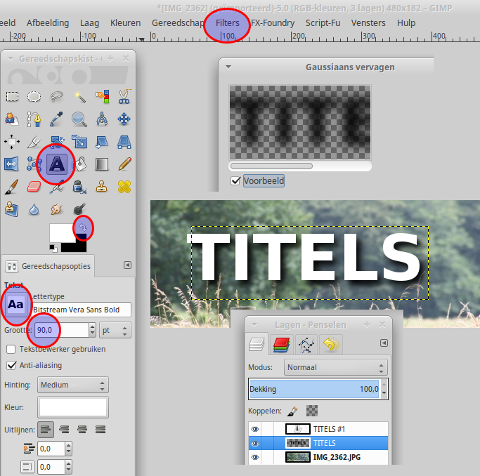Select the Rectangle Select tool

(12, 97)
